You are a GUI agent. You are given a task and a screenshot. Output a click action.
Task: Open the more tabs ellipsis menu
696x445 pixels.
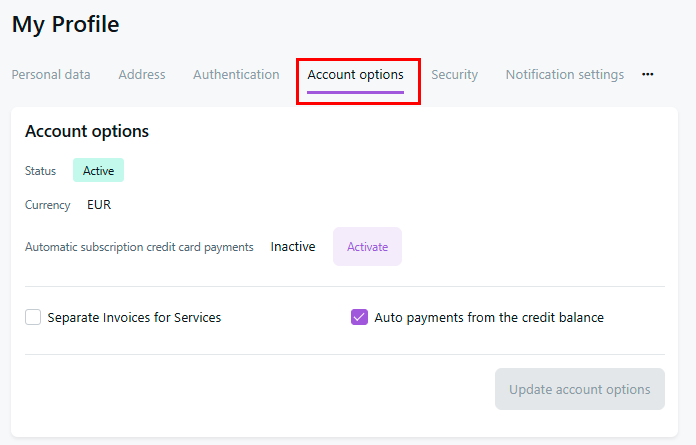pyautogui.click(x=648, y=75)
